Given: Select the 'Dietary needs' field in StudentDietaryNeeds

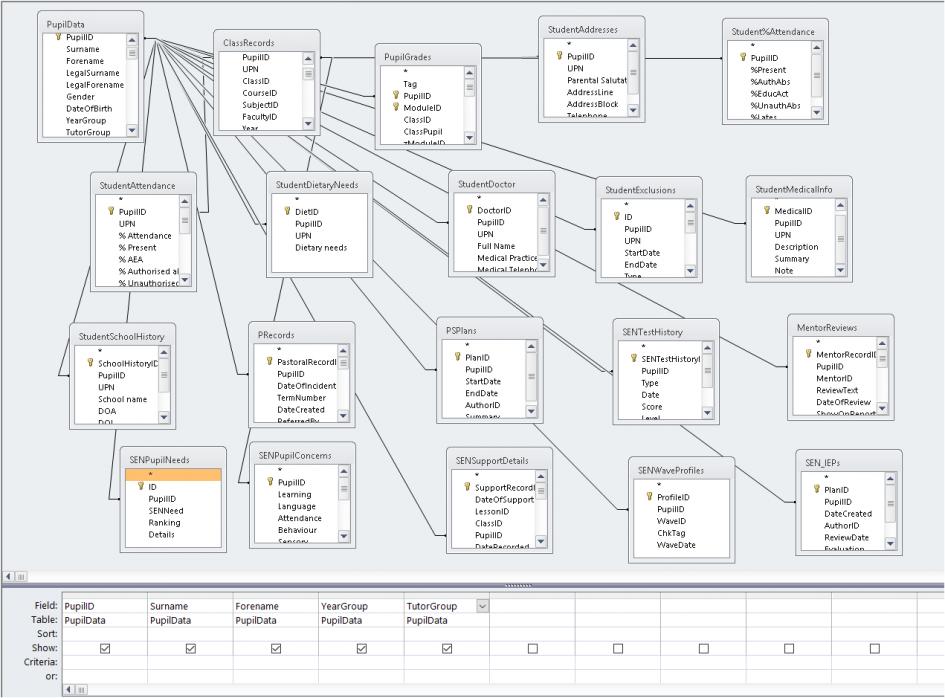Looking at the screenshot, I should coord(321,247).
